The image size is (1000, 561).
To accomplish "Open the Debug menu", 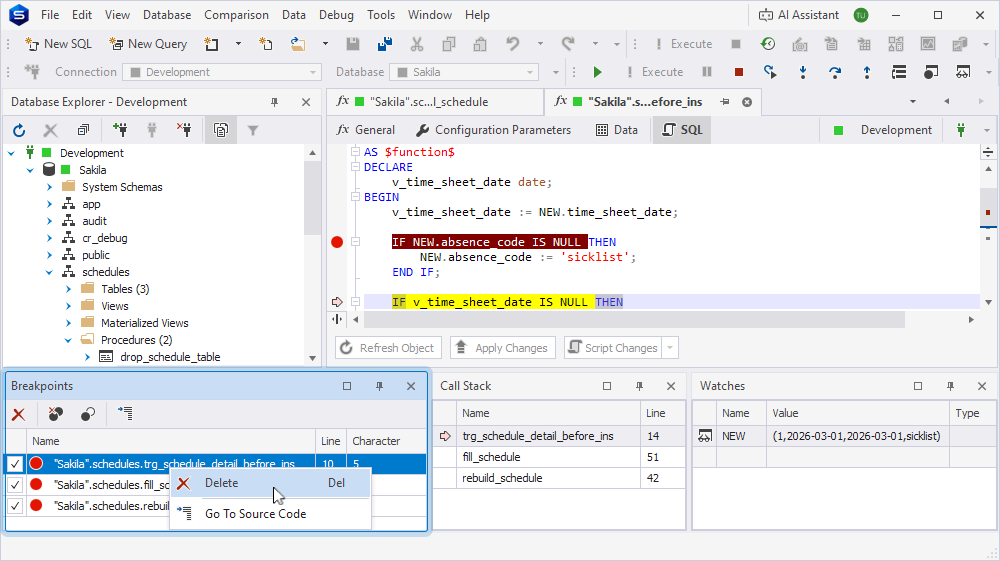I will coord(336,15).
